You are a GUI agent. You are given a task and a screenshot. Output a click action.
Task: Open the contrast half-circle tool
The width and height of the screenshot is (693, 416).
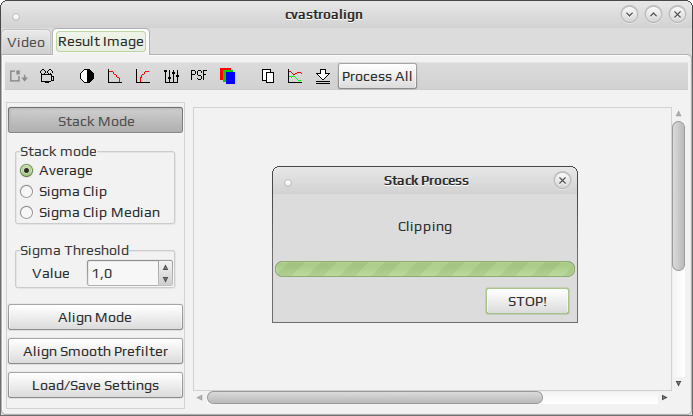click(x=87, y=76)
